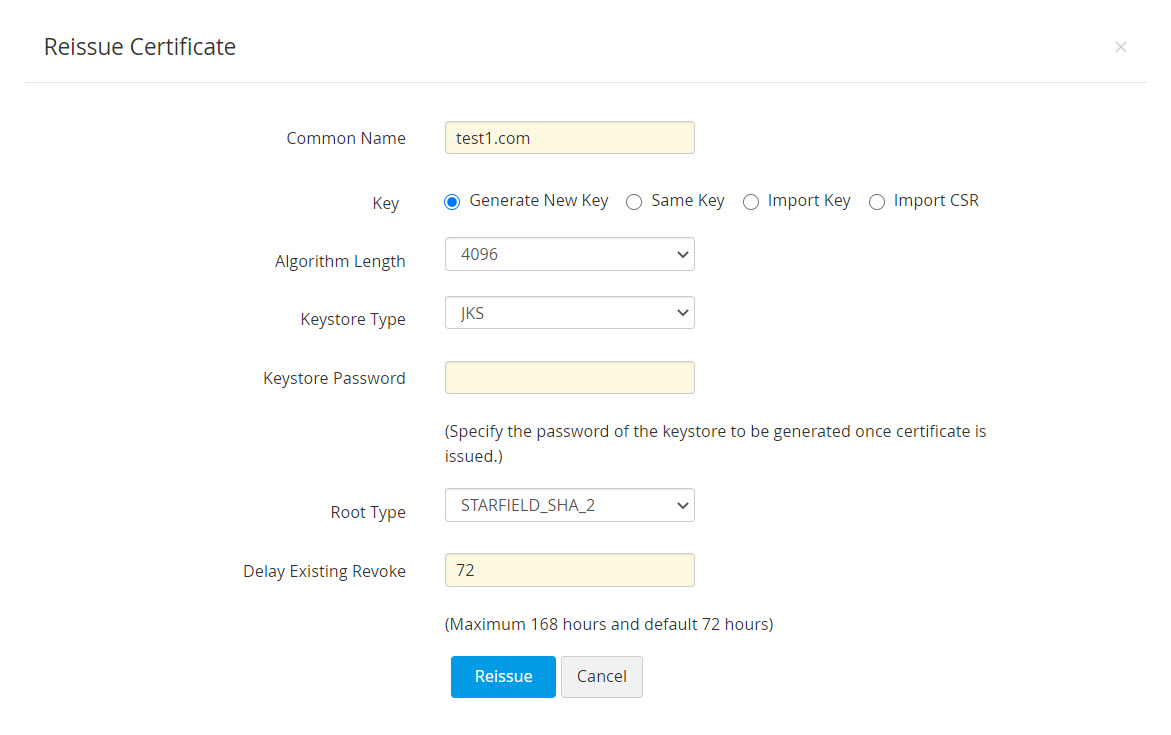The image size is (1171, 735).
Task: Click the Algorithm Length label text
Action: tap(340, 261)
